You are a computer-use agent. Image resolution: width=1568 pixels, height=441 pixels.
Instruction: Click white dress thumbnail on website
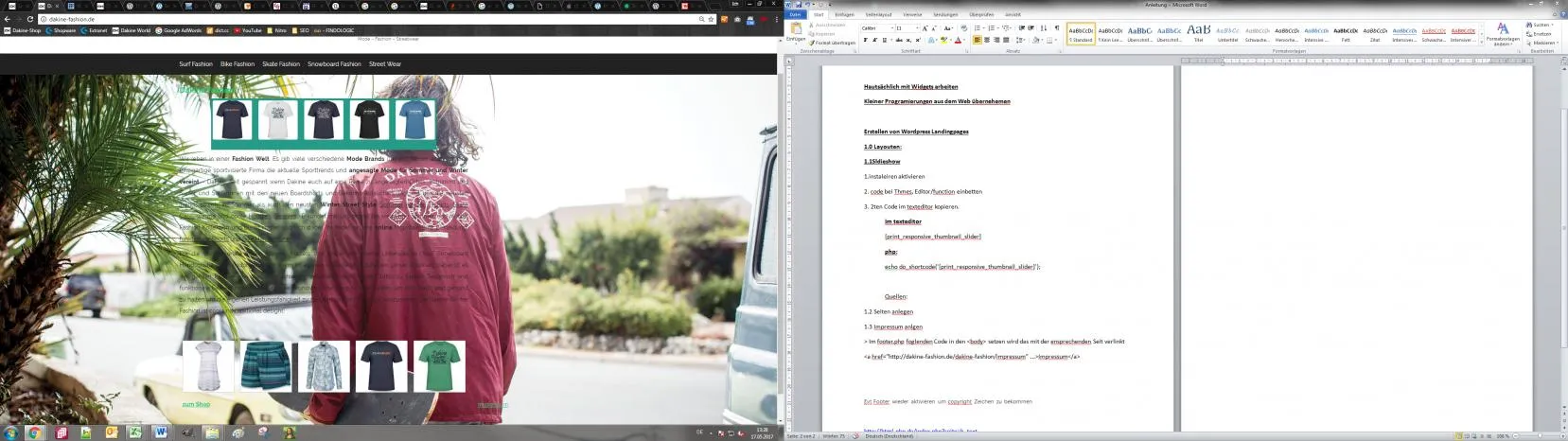click(208, 366)
